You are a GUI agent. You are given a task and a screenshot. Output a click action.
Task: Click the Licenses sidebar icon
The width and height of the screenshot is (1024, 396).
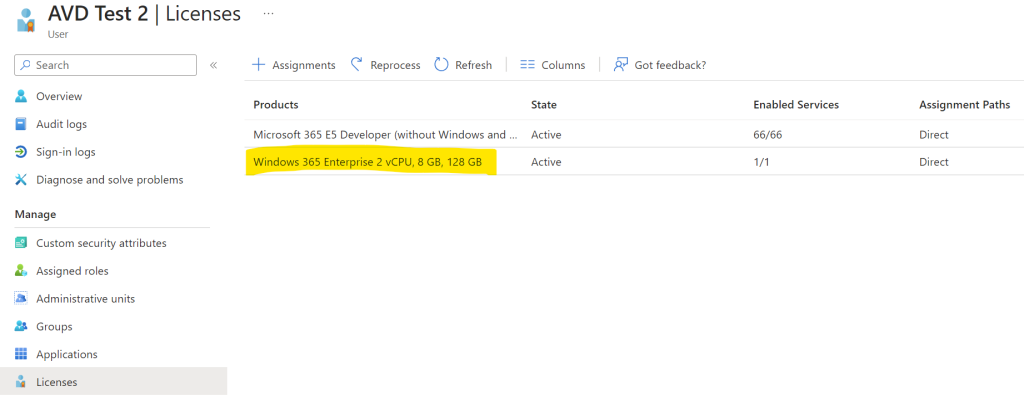tap(21, 382)
